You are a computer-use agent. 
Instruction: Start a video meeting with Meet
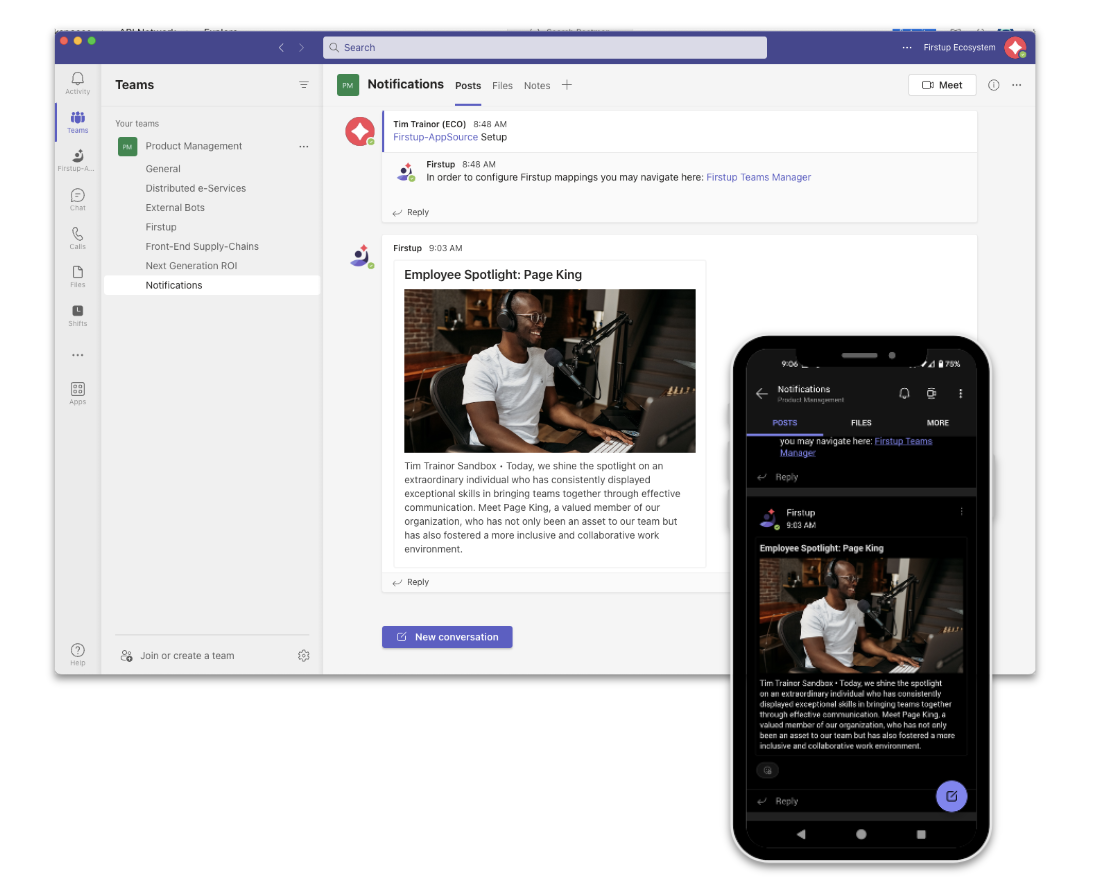coord(942,85)
